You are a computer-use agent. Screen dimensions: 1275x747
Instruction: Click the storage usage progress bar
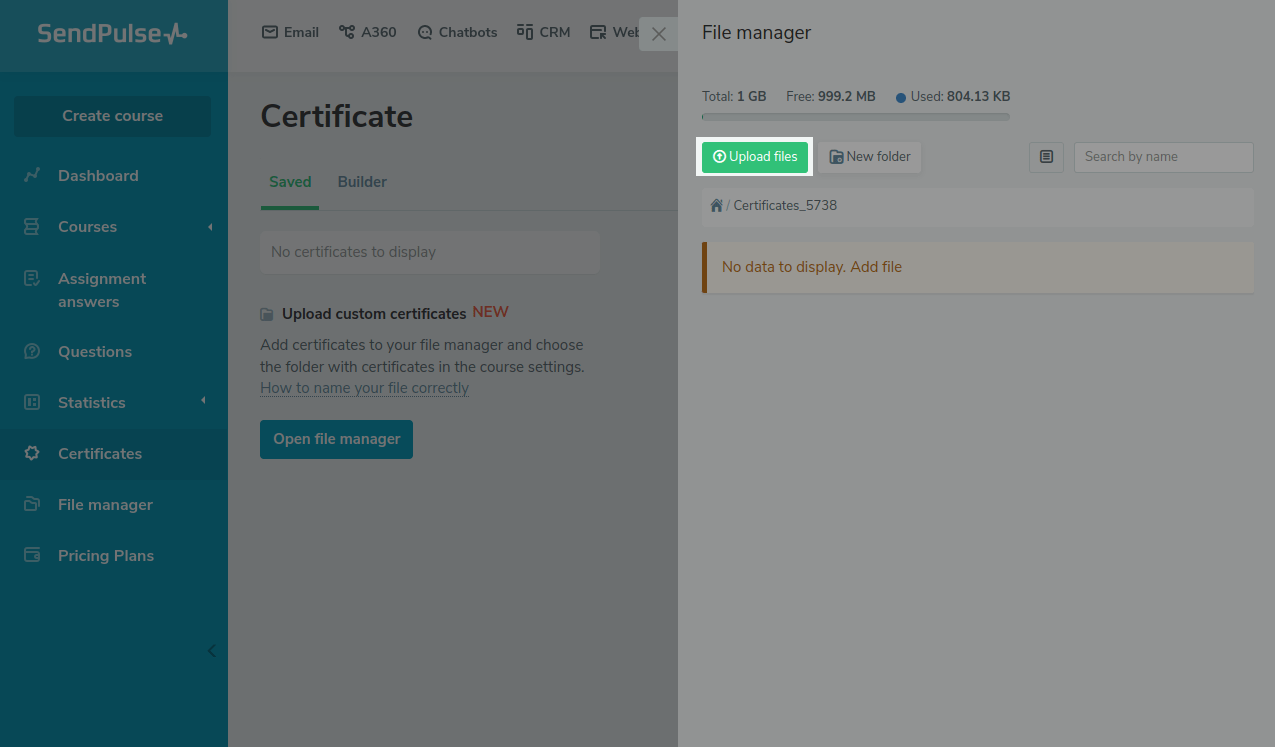click(x=855, y=117)
